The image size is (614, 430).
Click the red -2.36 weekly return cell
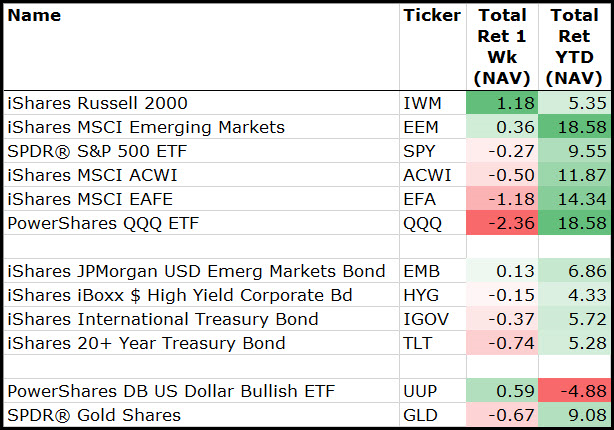[x=503, y=224]
